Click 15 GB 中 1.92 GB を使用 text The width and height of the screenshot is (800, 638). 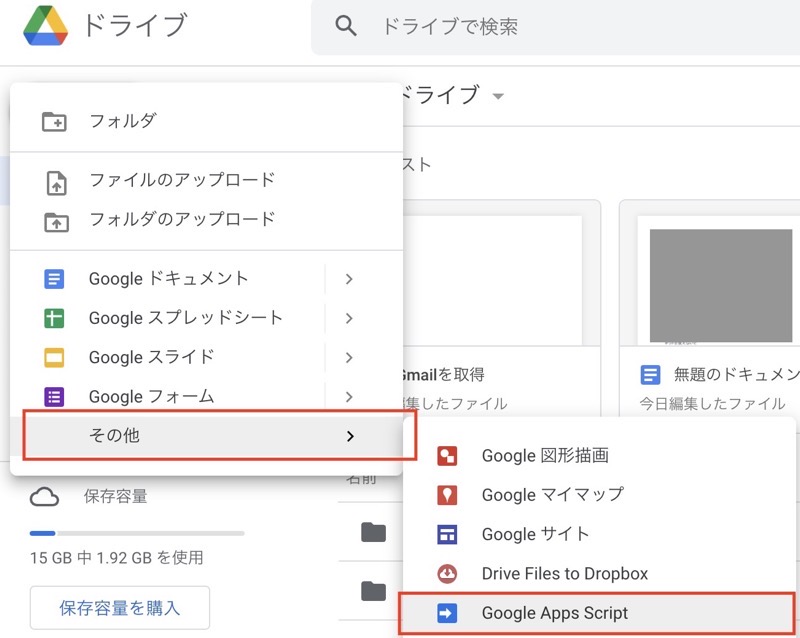116,558
